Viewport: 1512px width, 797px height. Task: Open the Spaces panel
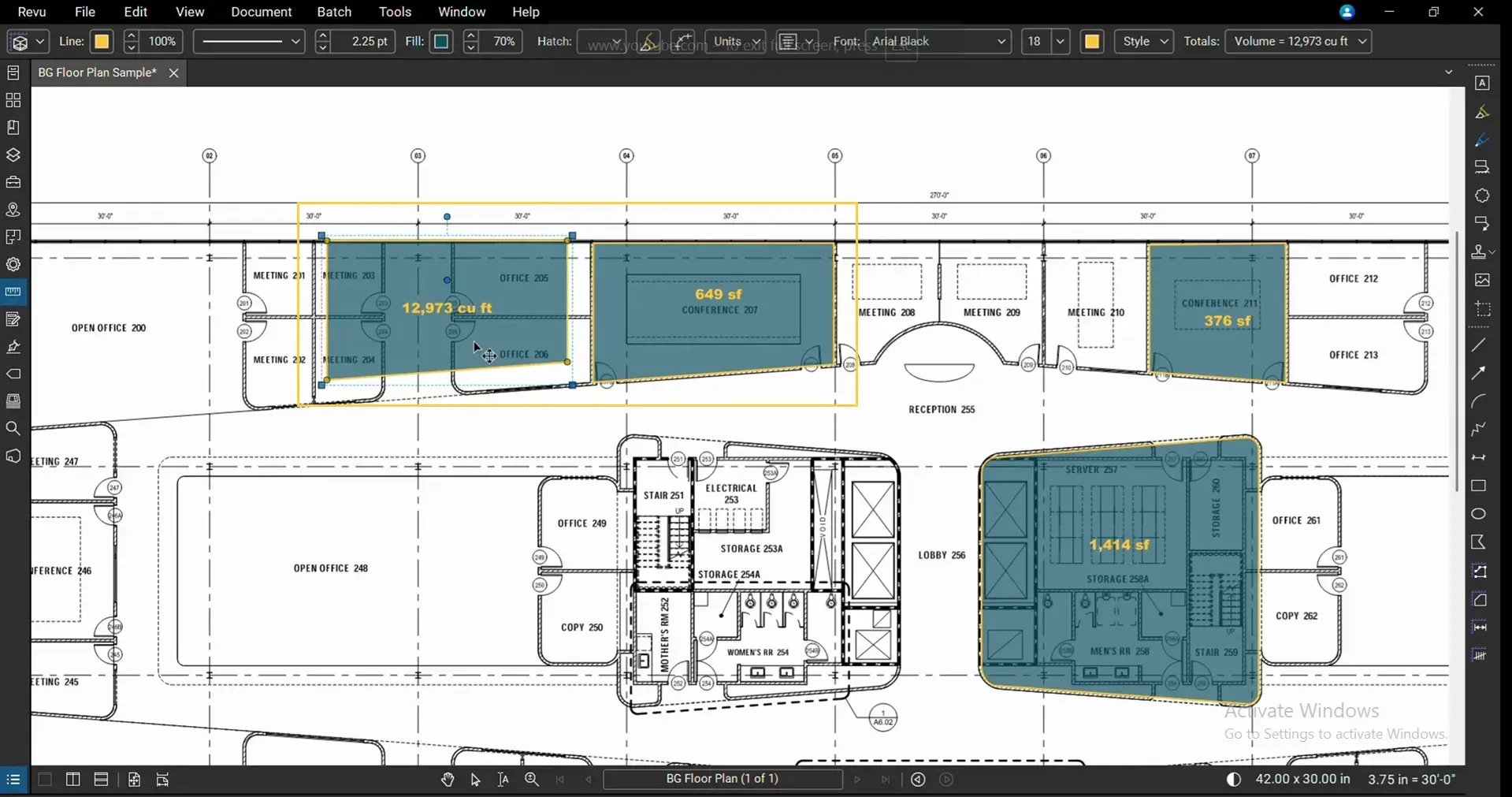[x=13, y=236]
